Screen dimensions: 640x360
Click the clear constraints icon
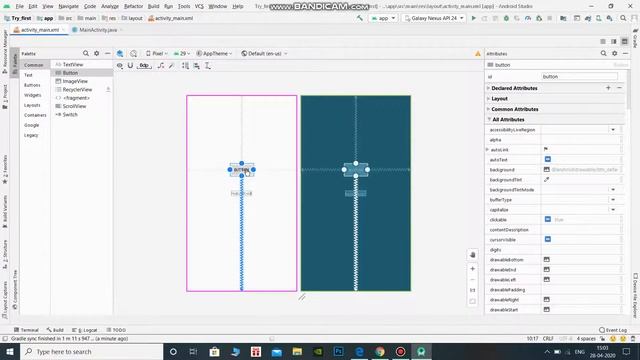pos(161,66)
